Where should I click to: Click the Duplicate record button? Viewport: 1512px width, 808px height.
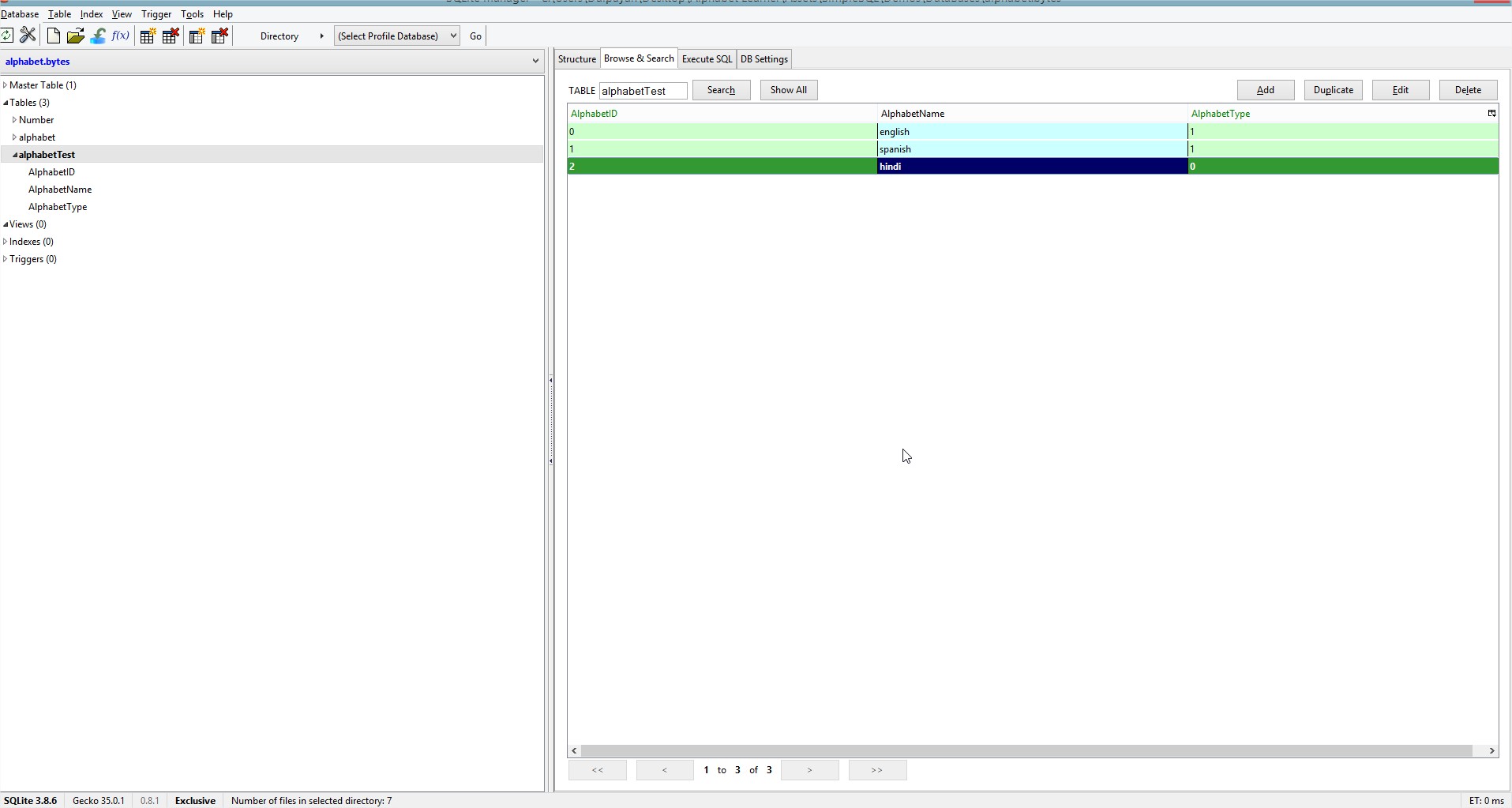point(1334,90)
